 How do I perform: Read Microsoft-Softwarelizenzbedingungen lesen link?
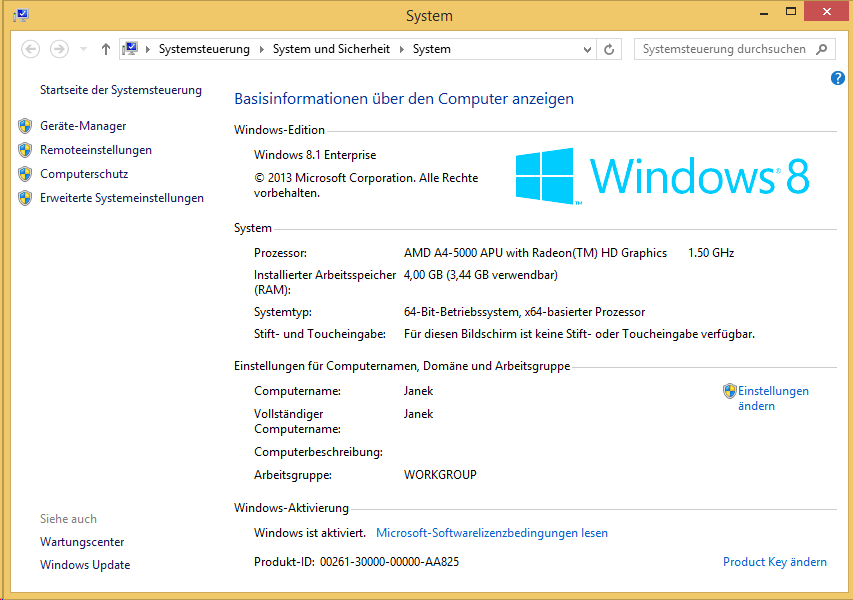[492, 533]
